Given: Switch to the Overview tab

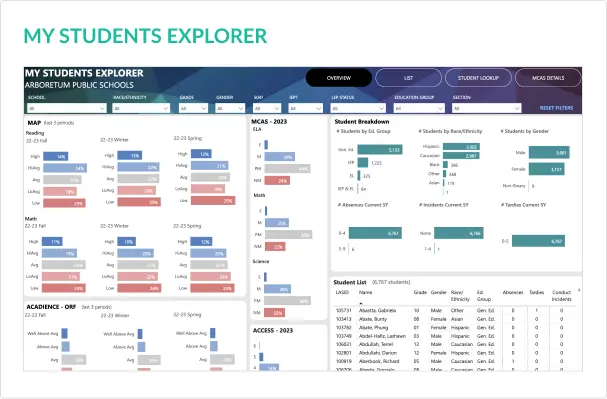Looking at the screenshot, I should (x=339, y=78).
